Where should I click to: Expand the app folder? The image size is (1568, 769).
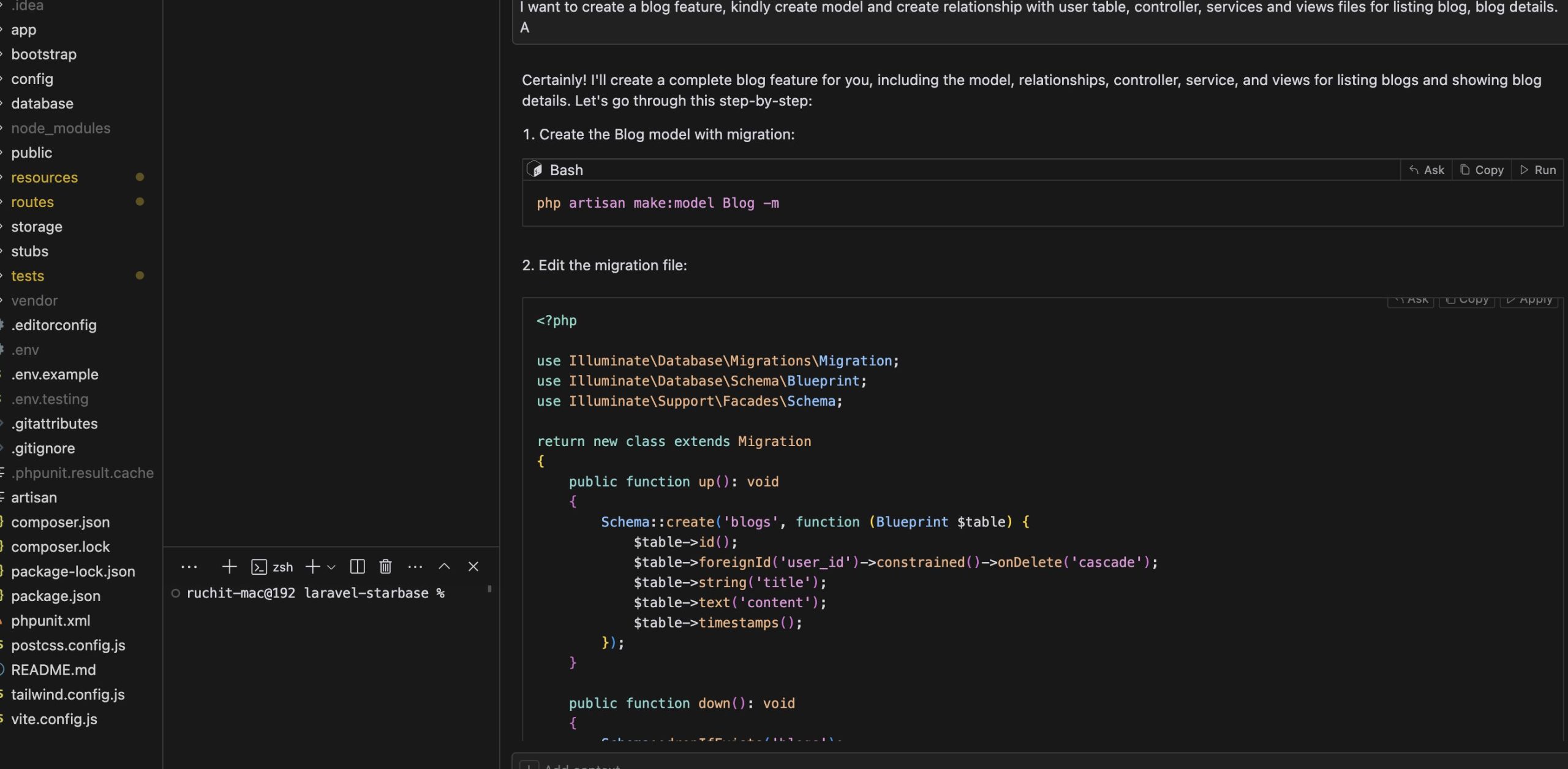pos(23,29)
